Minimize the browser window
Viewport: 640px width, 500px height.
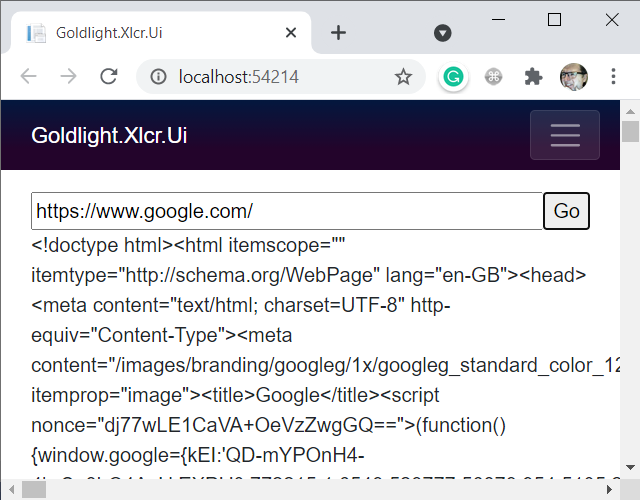[498, 19]
